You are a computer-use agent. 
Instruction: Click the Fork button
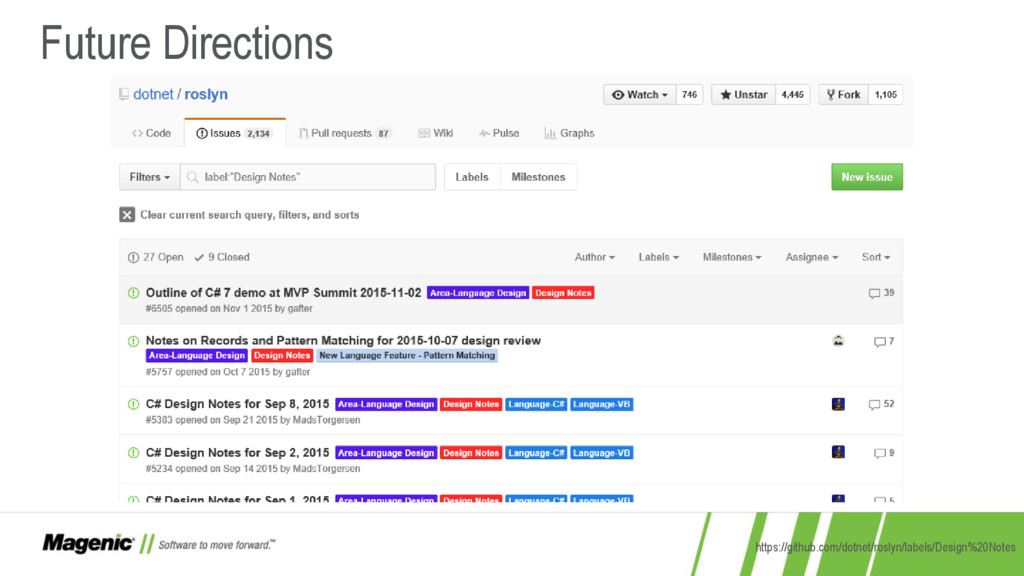point(843,95)
